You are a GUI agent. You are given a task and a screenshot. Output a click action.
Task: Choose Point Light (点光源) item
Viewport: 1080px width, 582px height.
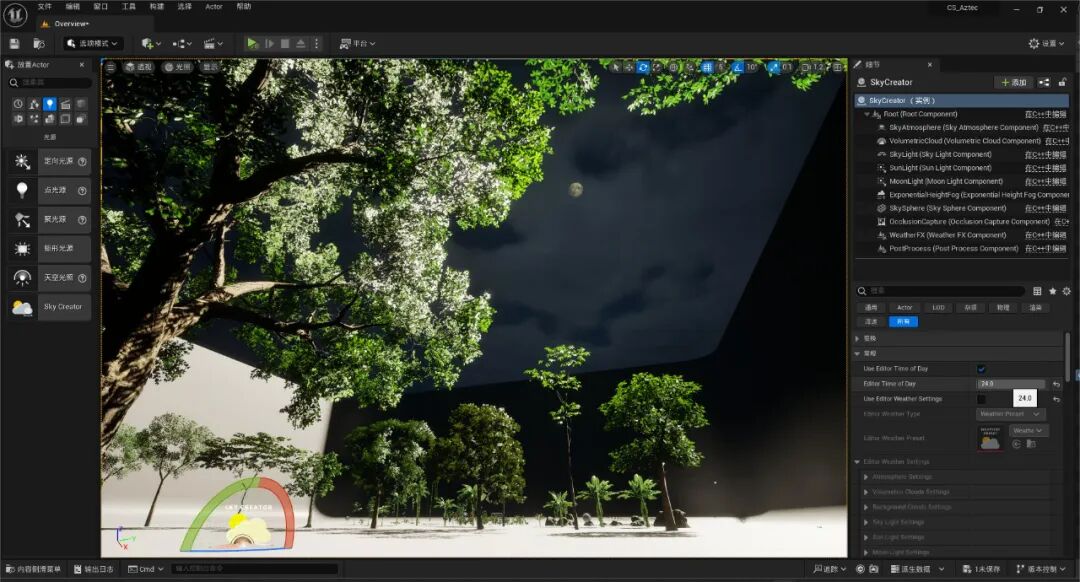(50, 190)
